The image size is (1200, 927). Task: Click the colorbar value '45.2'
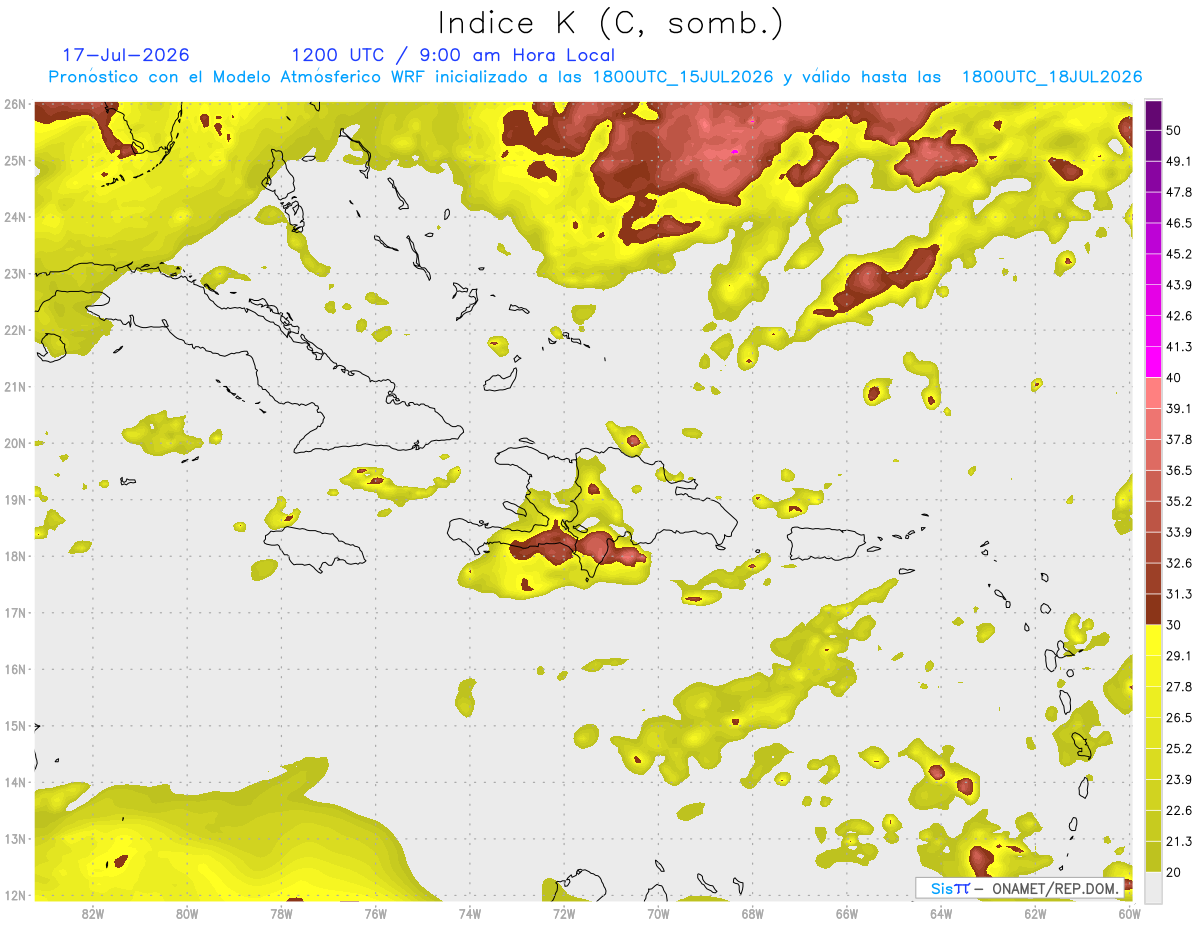point(1179,254)
